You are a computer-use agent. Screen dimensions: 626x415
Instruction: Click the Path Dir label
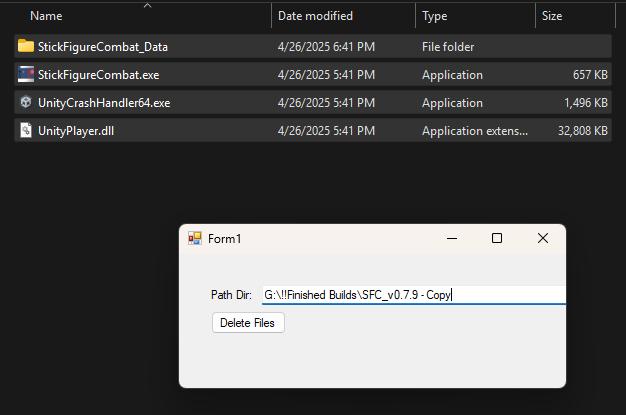pyautogui.click(x=231, y=295)
